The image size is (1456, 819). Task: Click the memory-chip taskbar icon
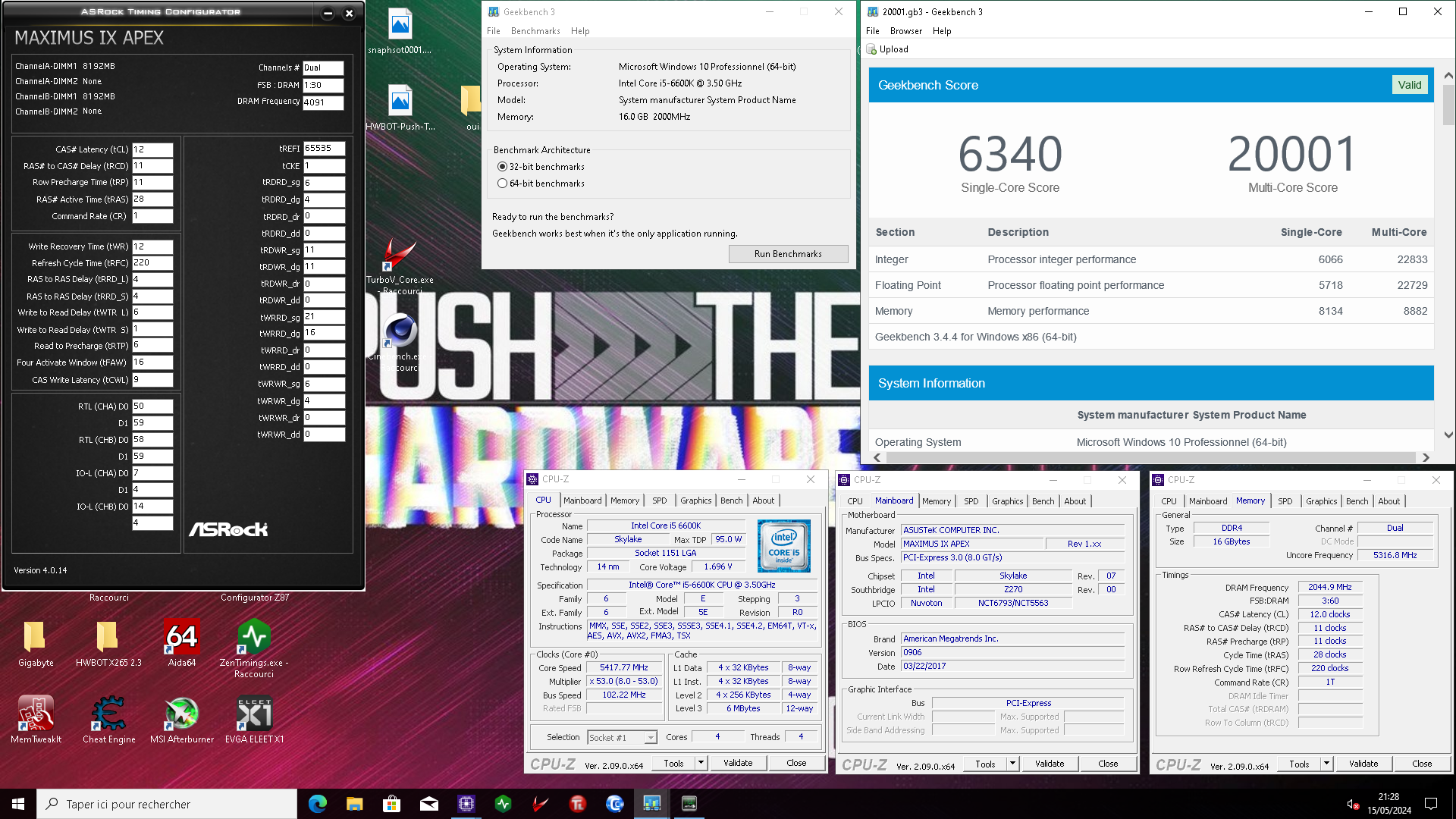[689, 804]
